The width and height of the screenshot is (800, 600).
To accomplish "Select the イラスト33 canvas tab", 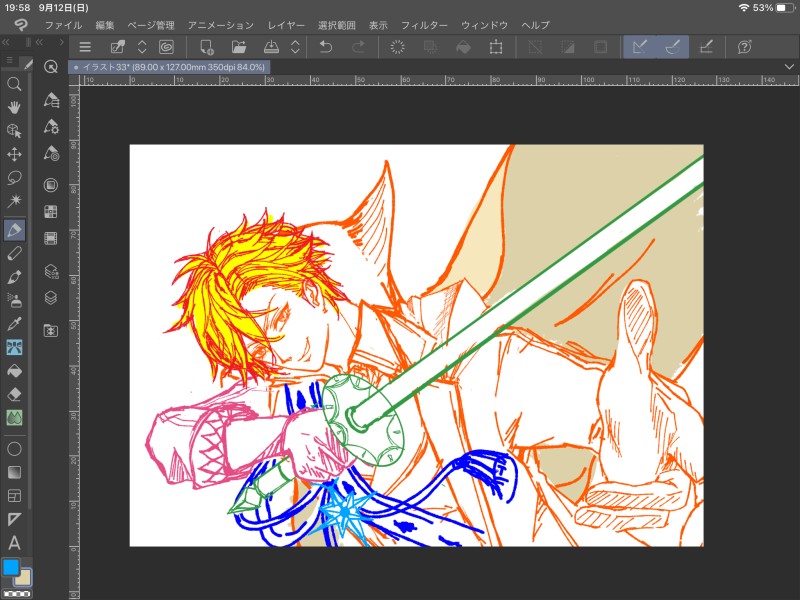I will coord(172,67).
